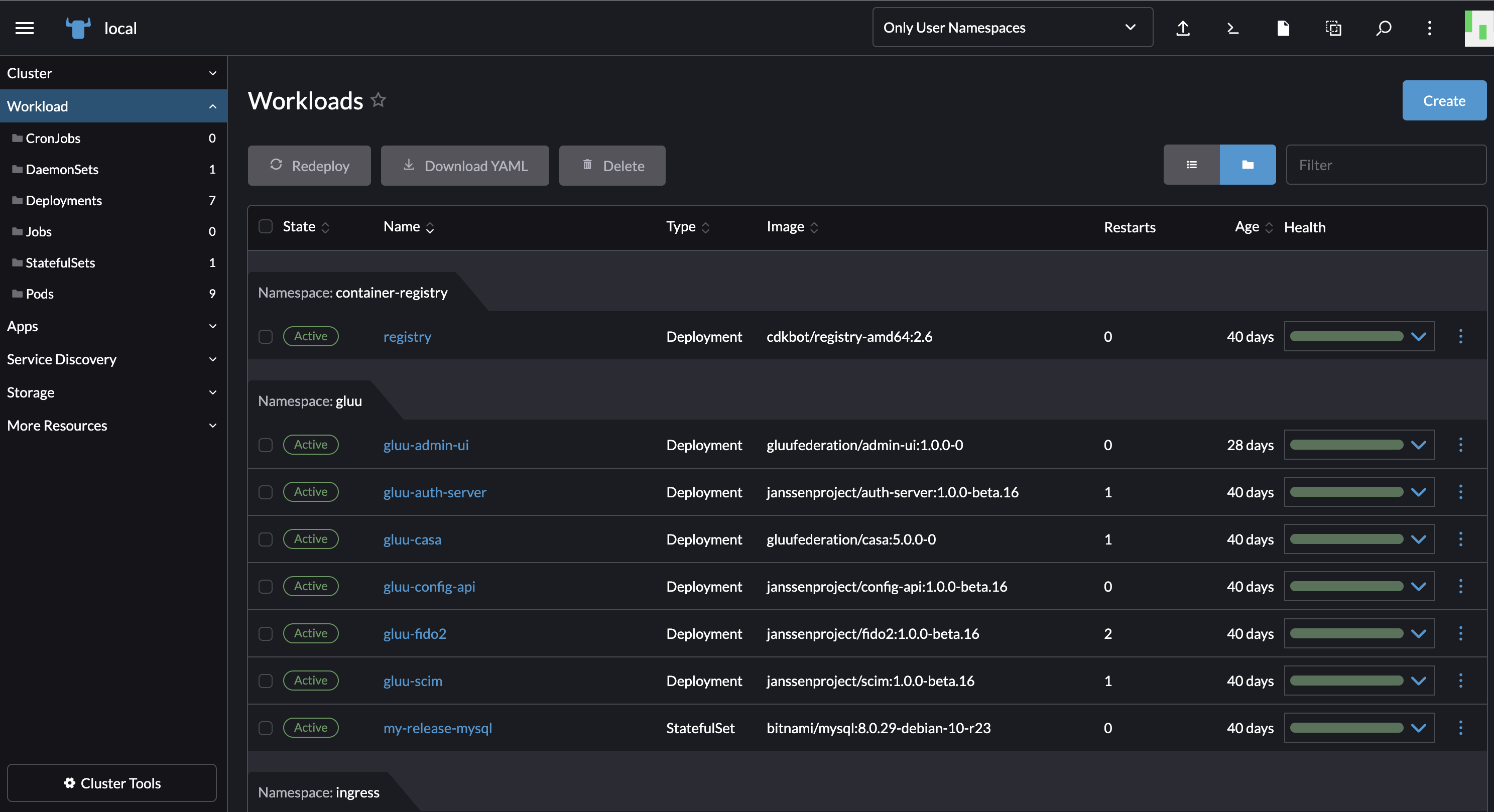Screen dimensions: 1494x812
Task: Open actions menu for gluu-scim row
Action: click(1460, 681)
